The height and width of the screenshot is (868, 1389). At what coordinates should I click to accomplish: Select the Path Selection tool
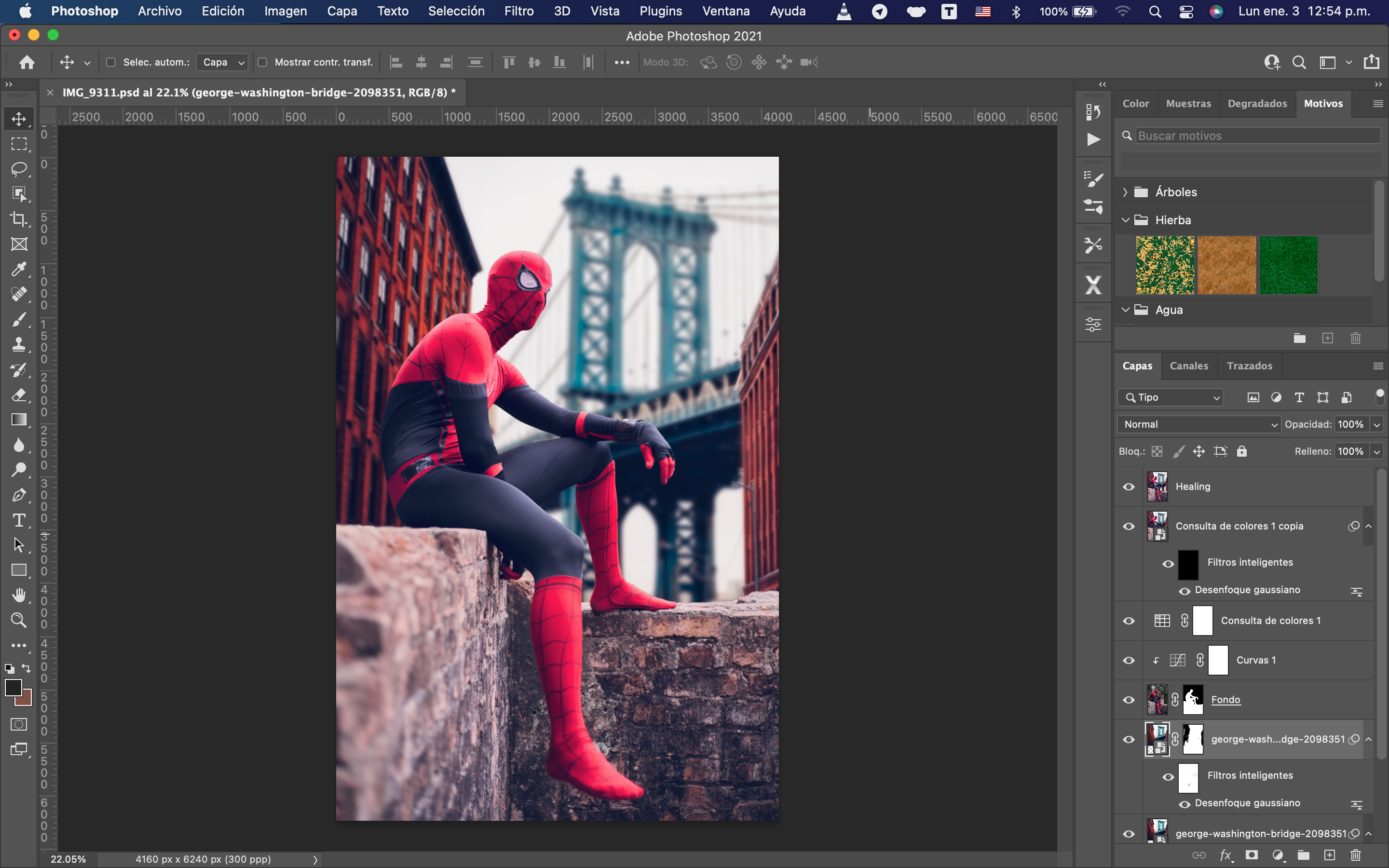click(x=19, y=545)
